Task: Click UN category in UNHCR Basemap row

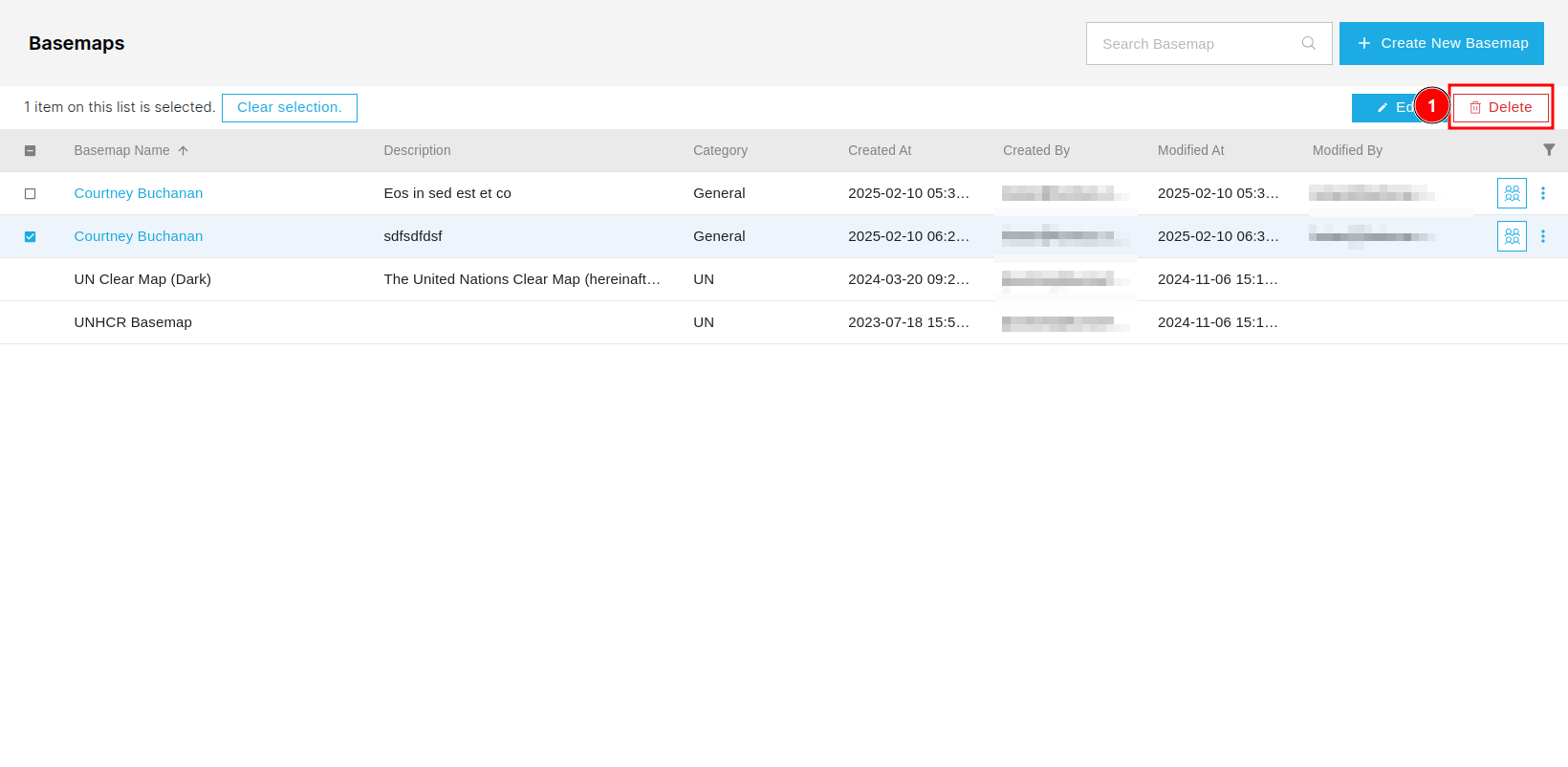Action: point(704,322)
